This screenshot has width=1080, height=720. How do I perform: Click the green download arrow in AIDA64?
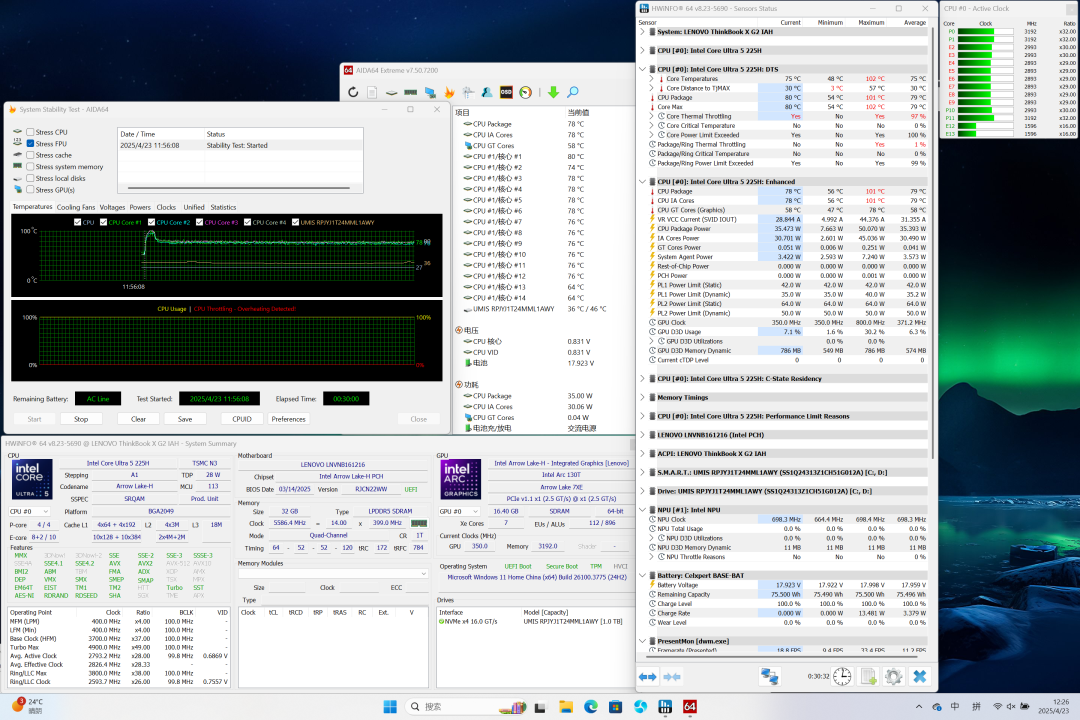[553, 92]
